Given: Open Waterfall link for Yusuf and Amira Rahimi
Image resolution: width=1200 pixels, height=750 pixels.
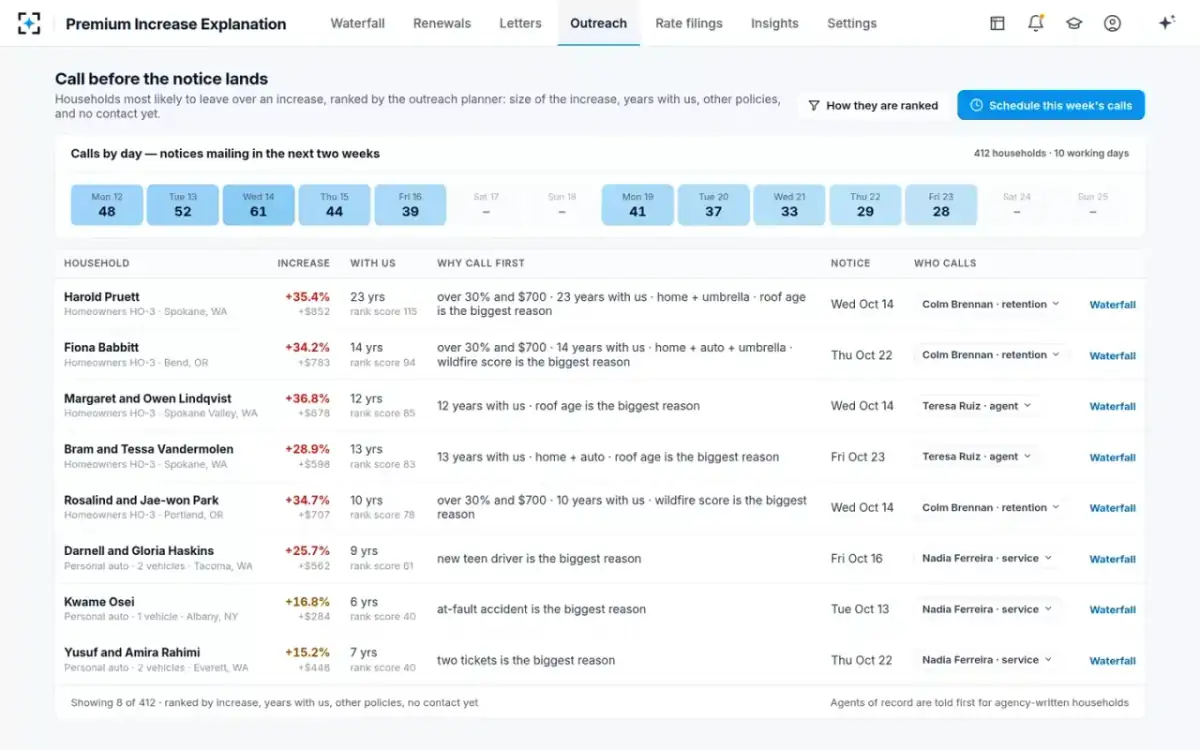Looking at the screenshot, I should tap(1112, 661).
